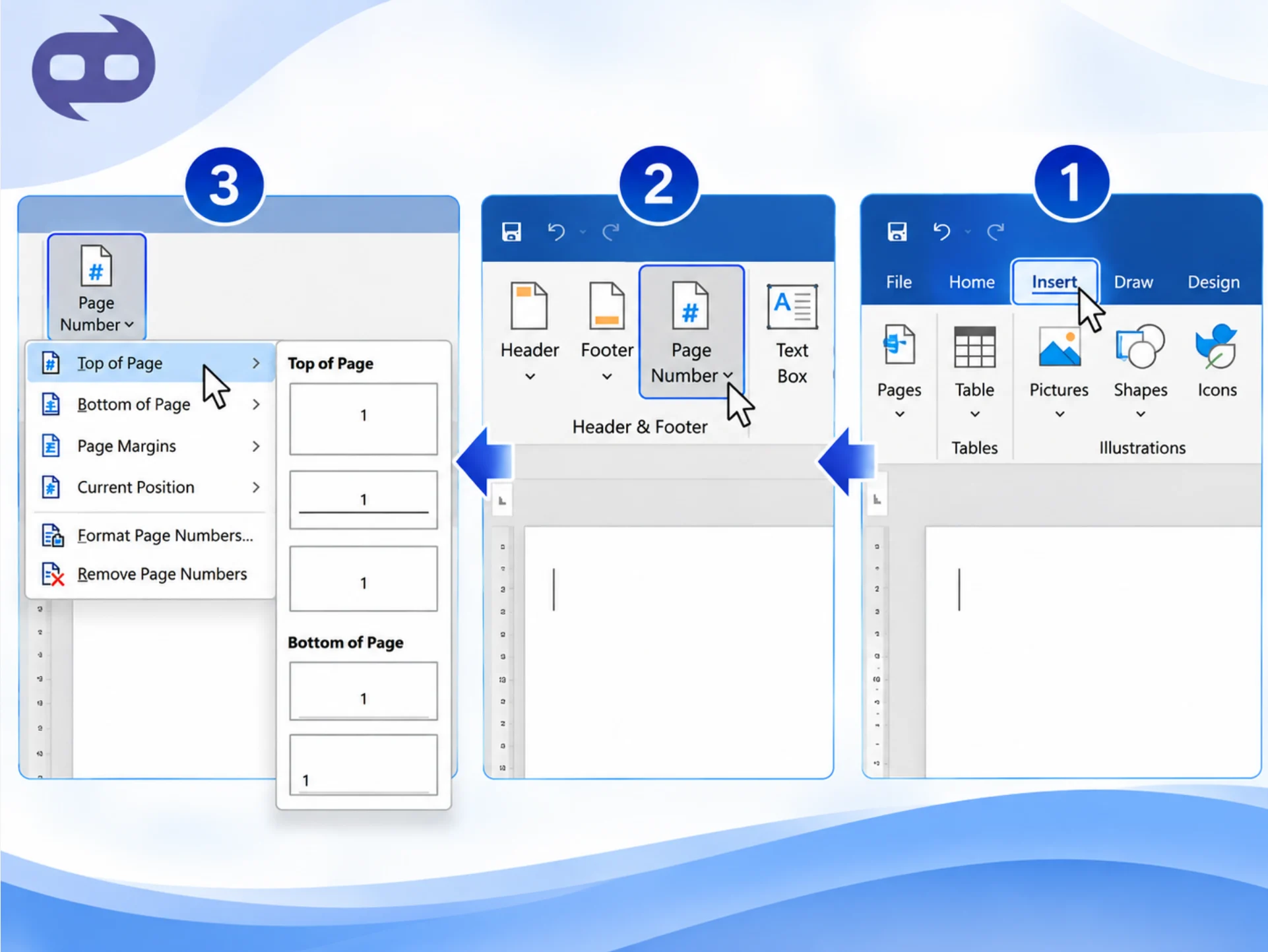
Task: Expand the Header dropdown chevron
Action: point(530,377)
